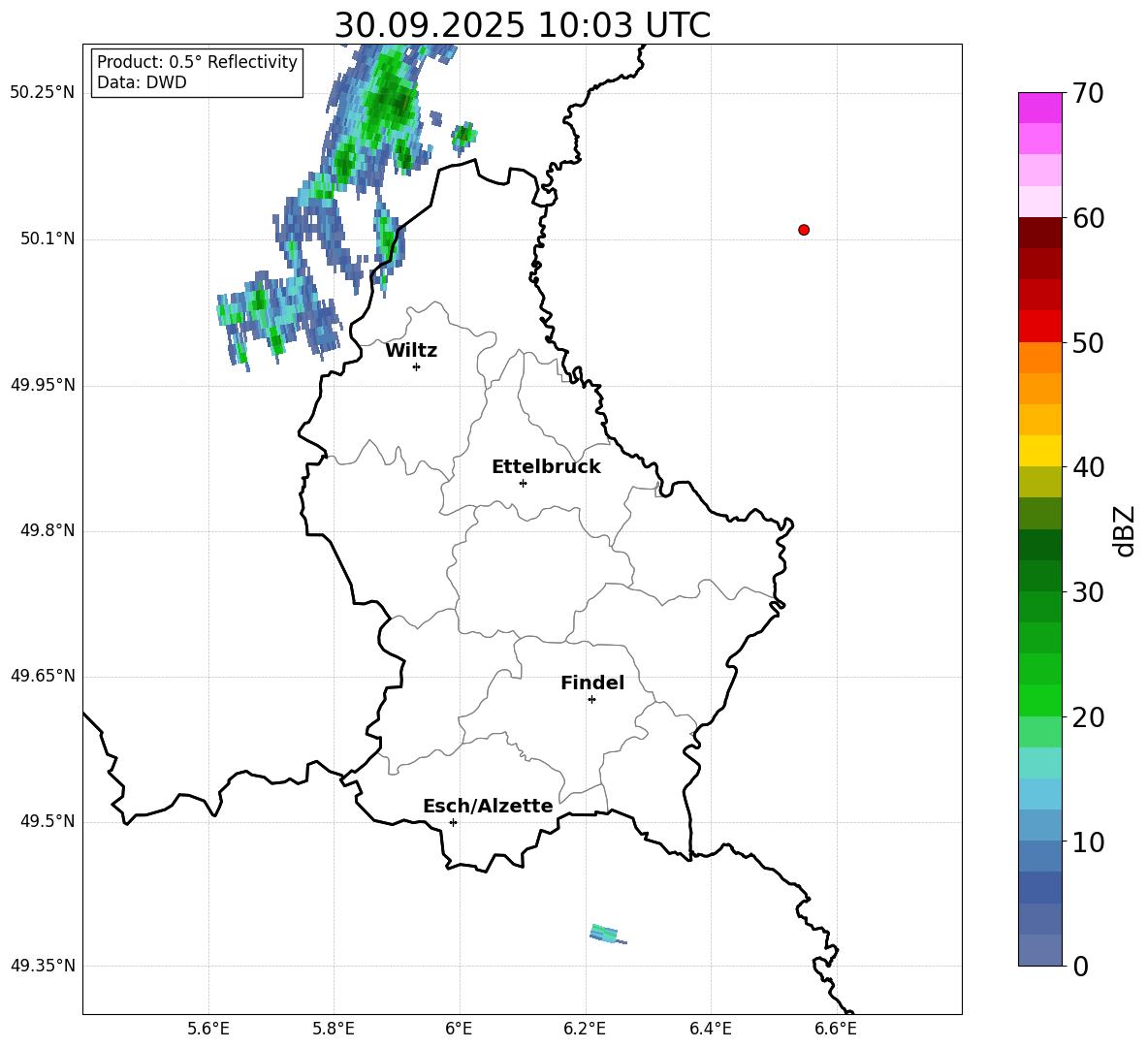This screenshot has height=1048, width=1148.
Task: Click the colorbar value 60
Action: pyautogui.click(x=1088, y=218)
